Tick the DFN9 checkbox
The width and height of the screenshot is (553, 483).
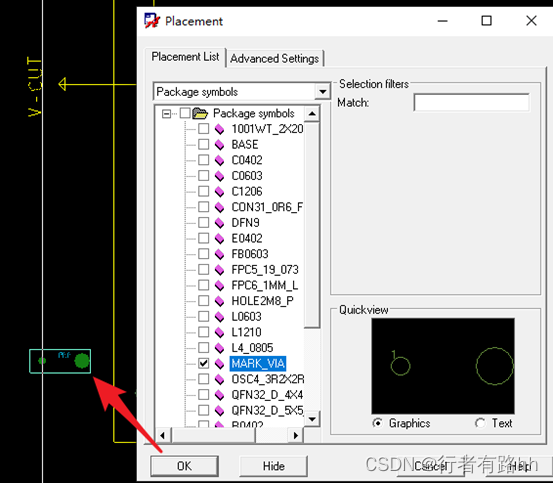[x=203, y=222]
